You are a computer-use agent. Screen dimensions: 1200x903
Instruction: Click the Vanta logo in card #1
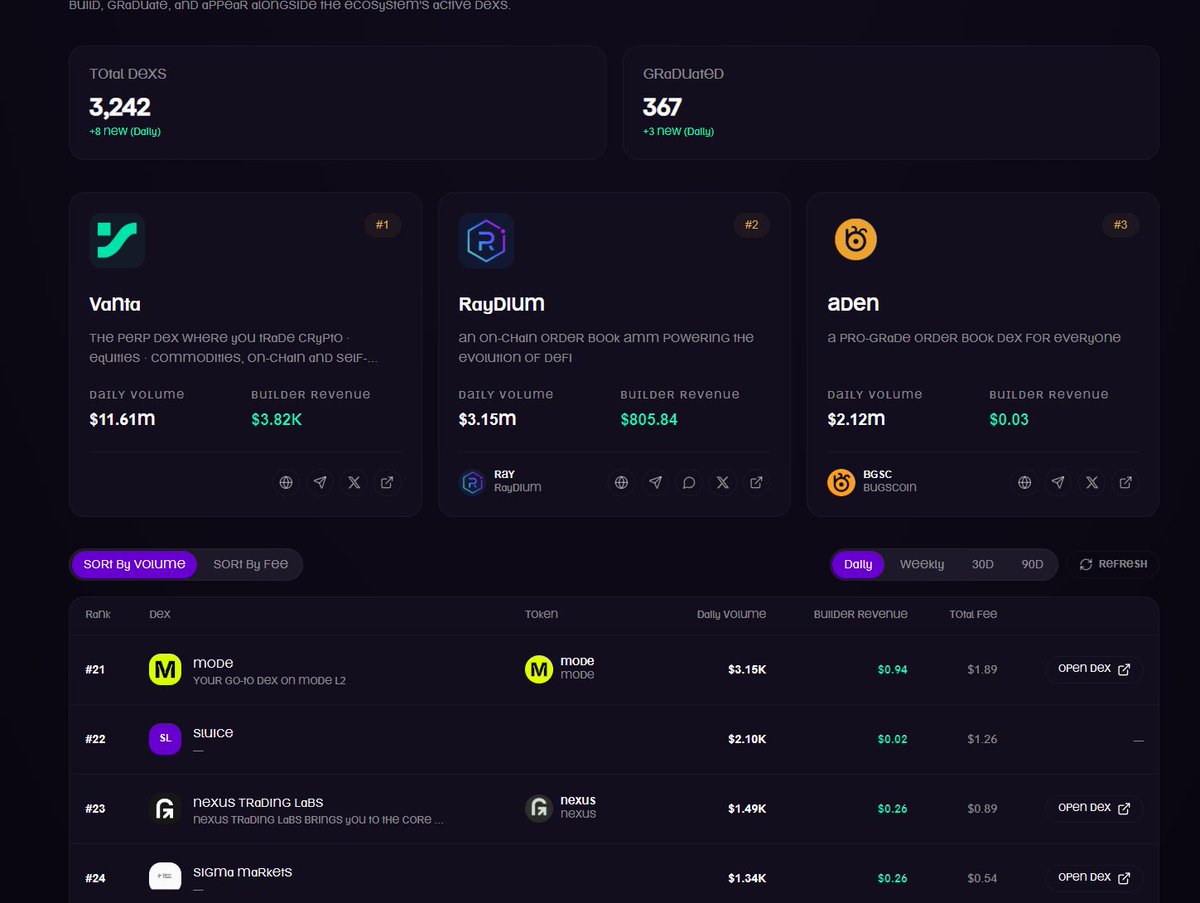[x=117, y=240]
